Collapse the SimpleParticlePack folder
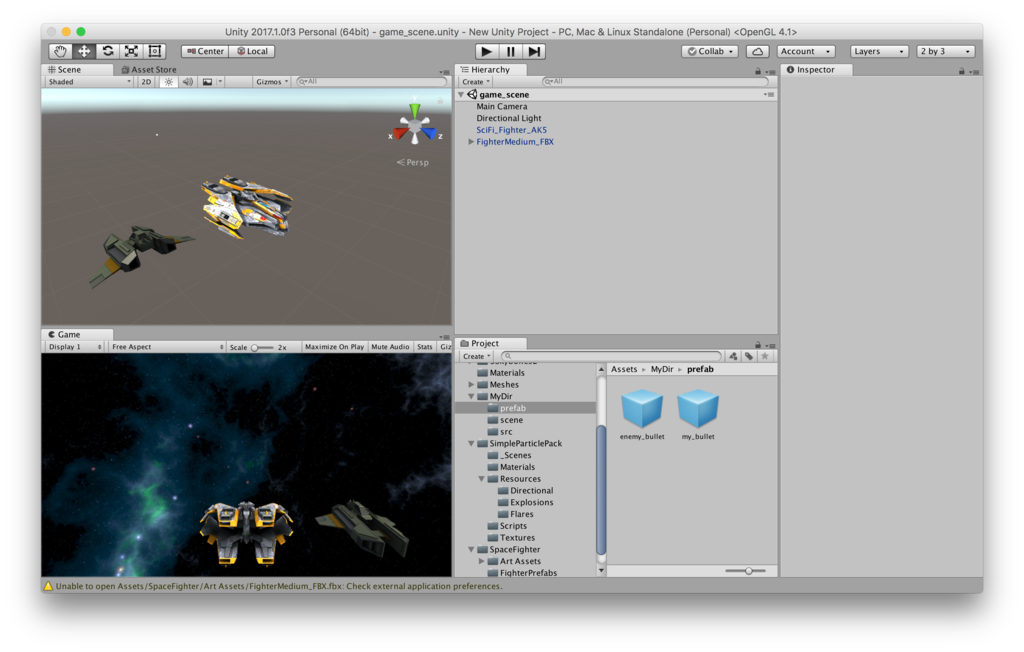This screenshot has width=1024, height=652. point(471,444)
